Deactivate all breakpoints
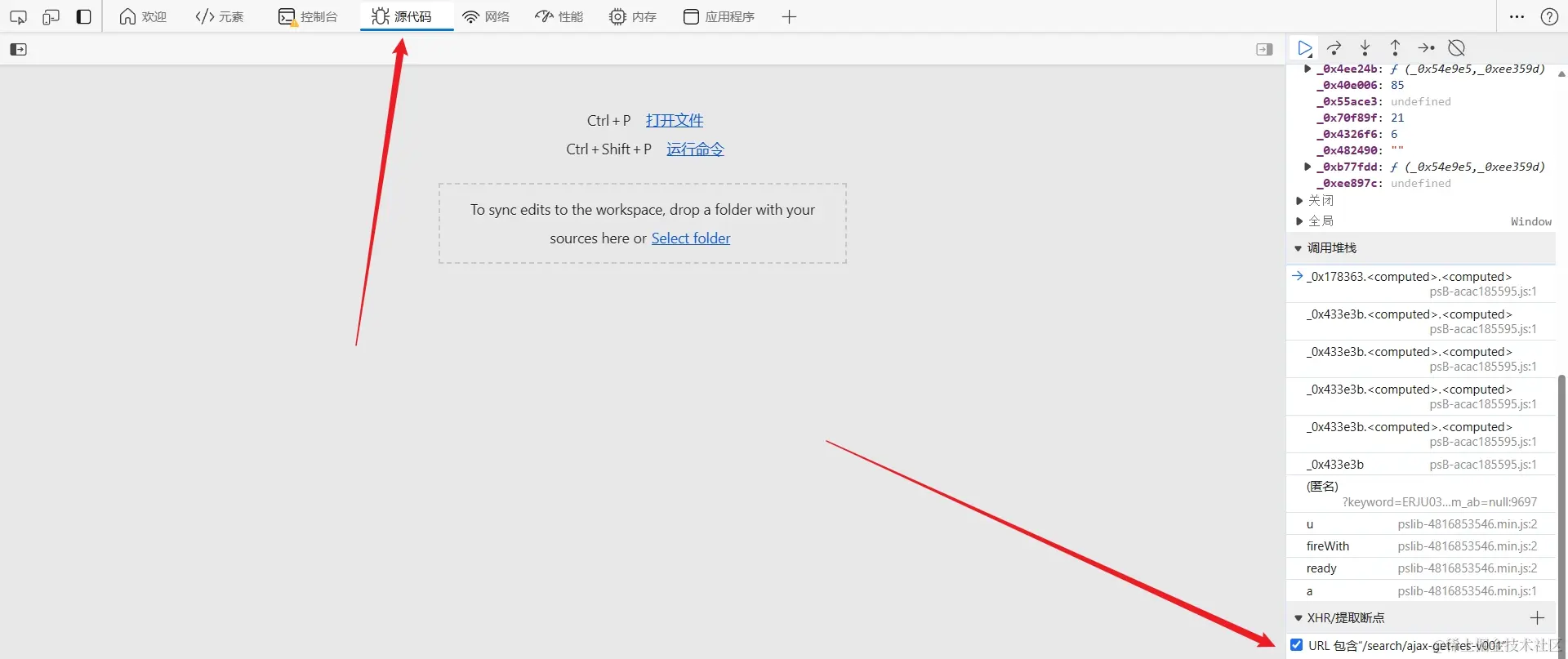This screenshot has height=659, width=1568. pos(1456,48)
